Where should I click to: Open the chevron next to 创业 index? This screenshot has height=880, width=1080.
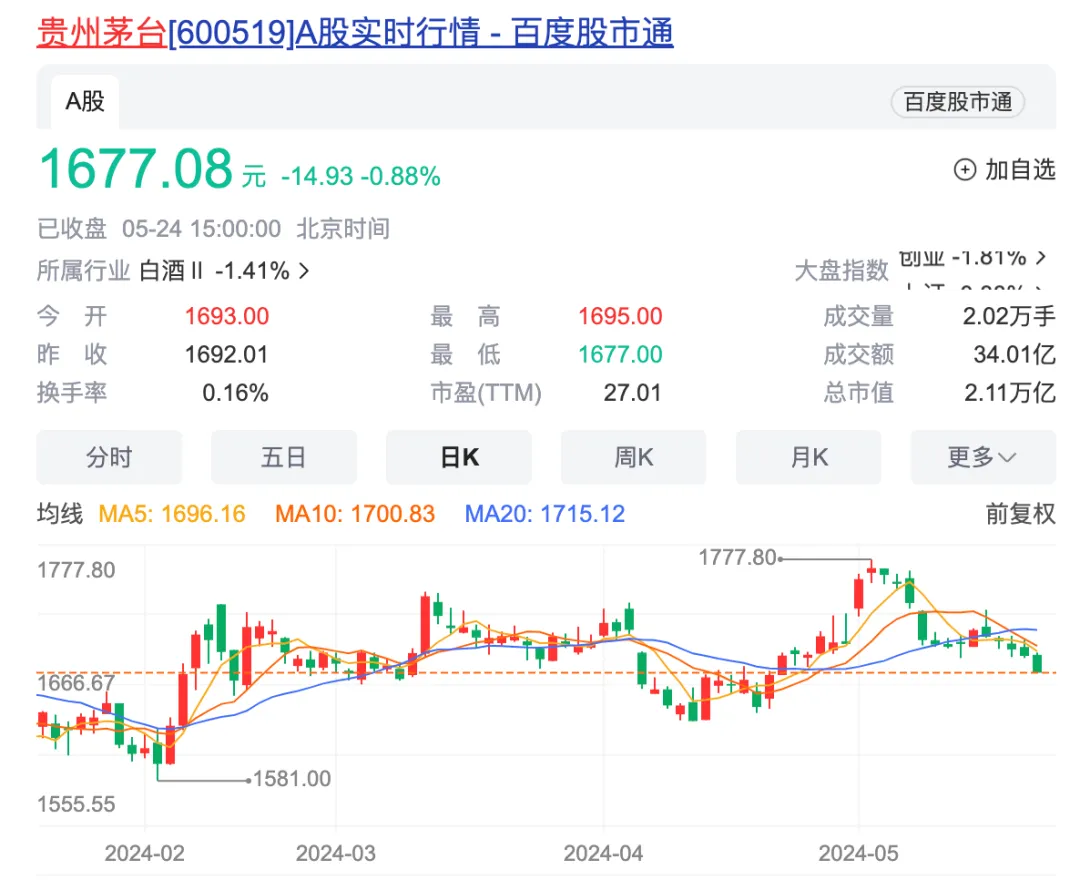[x=1041, y=258]
